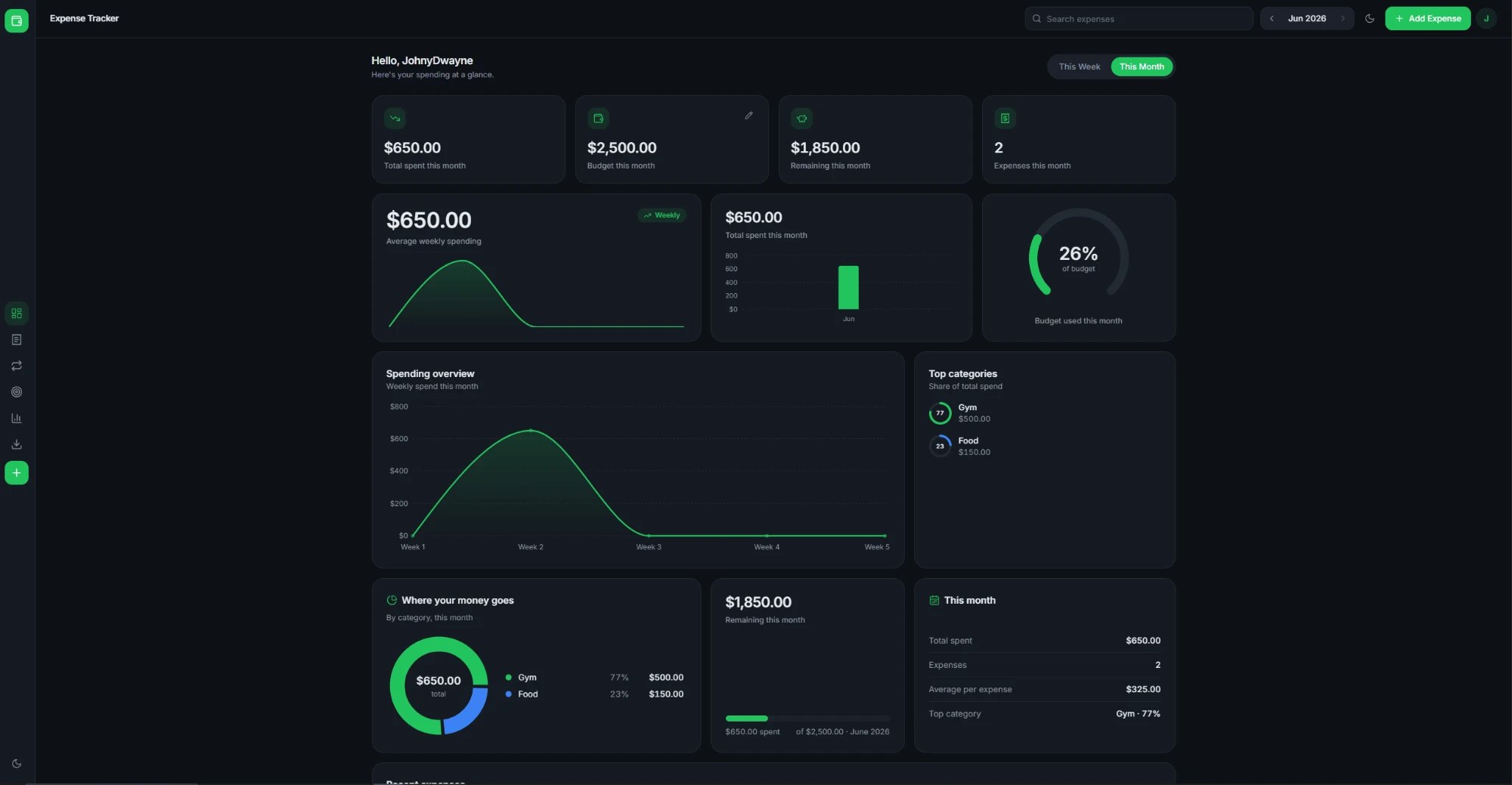1512x785 pixels.
Task: Click the $1,850.00 Remaining this month card value
Action: pyautogui.click(x=825, y=148)
